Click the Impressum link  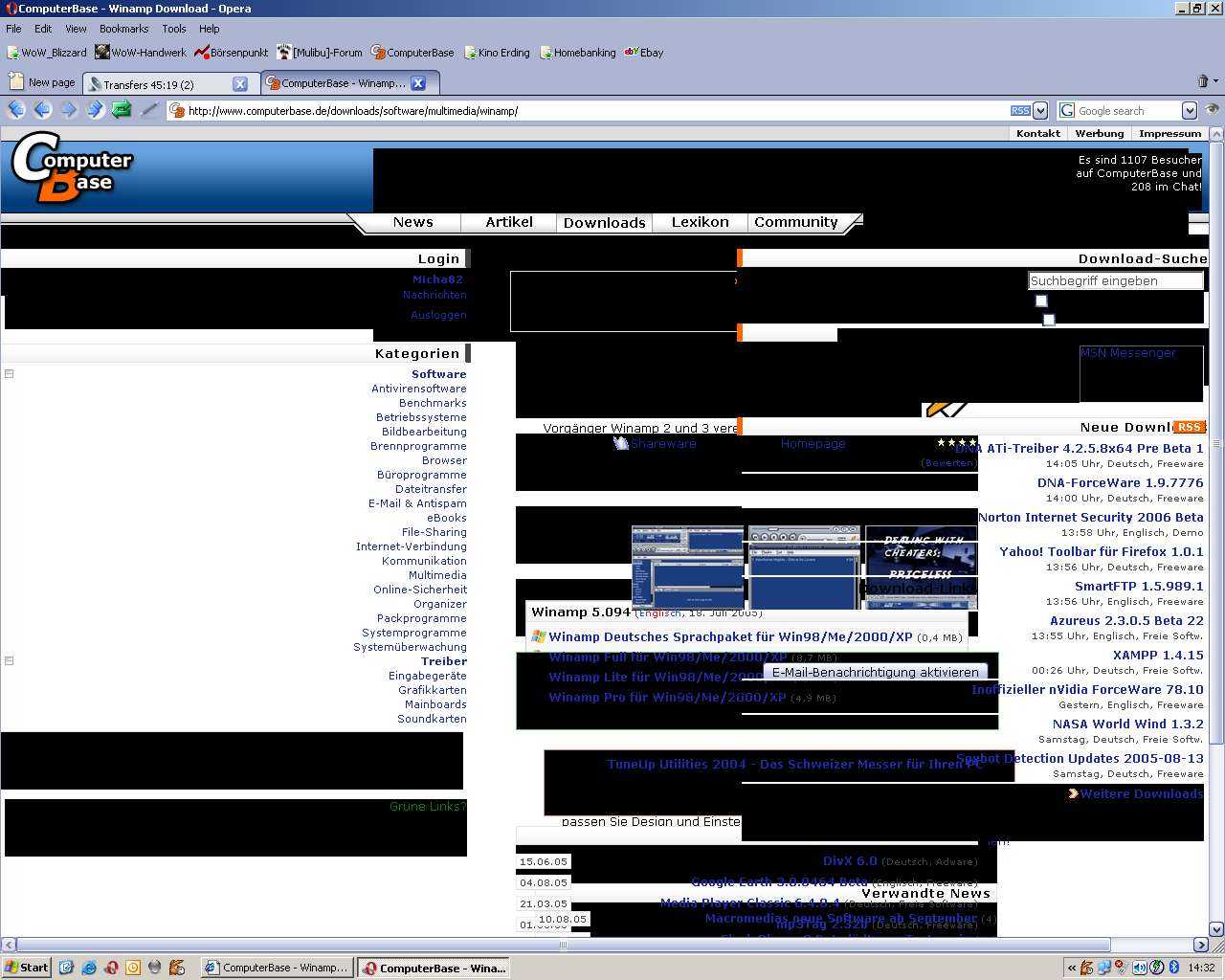pos(1170,133)
